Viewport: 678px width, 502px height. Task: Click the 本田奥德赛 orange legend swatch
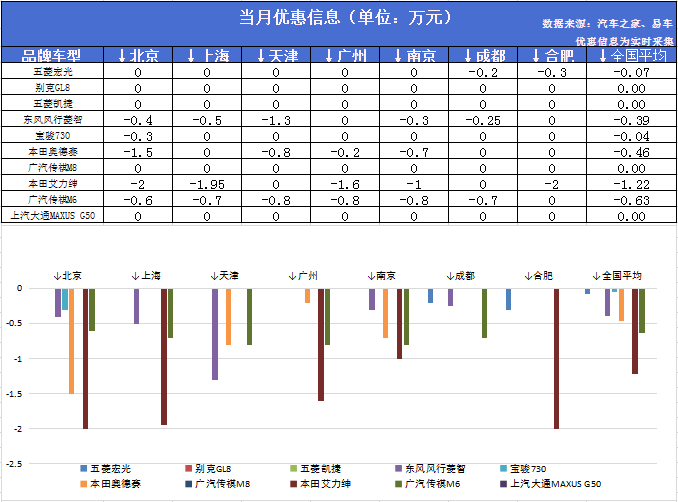(84, 484)
